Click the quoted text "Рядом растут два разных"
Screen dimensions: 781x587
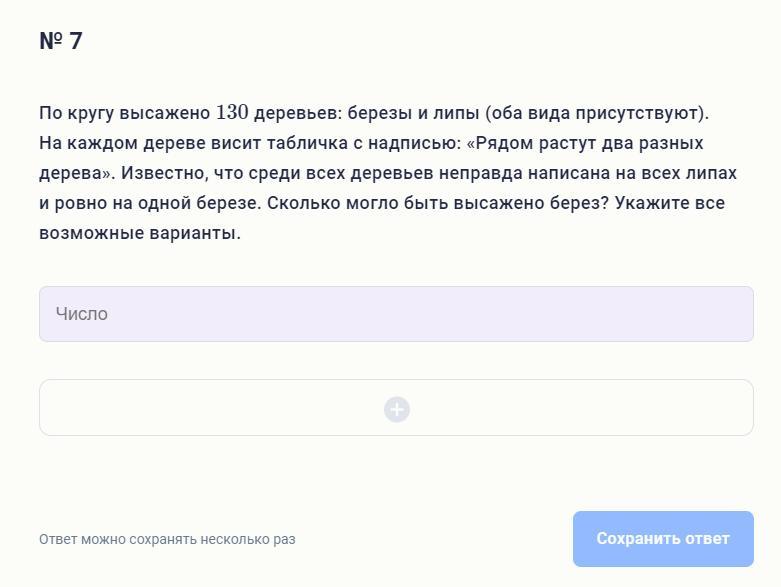(x=589, y=142)
